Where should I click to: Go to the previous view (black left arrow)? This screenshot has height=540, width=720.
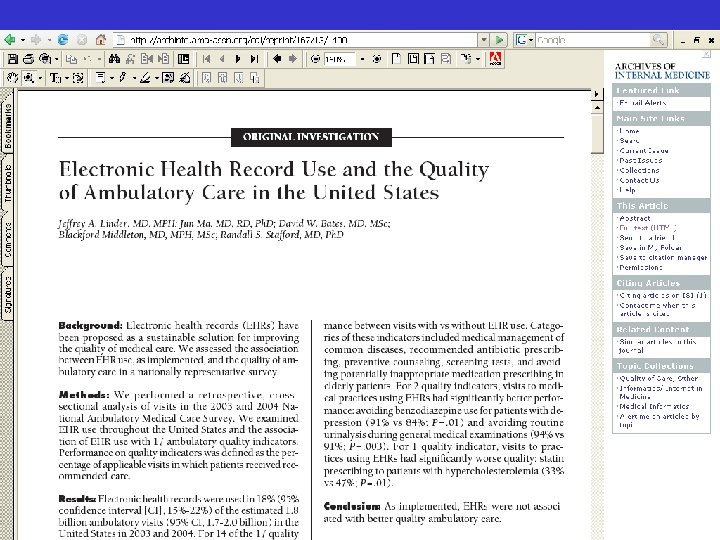(277, 59)
